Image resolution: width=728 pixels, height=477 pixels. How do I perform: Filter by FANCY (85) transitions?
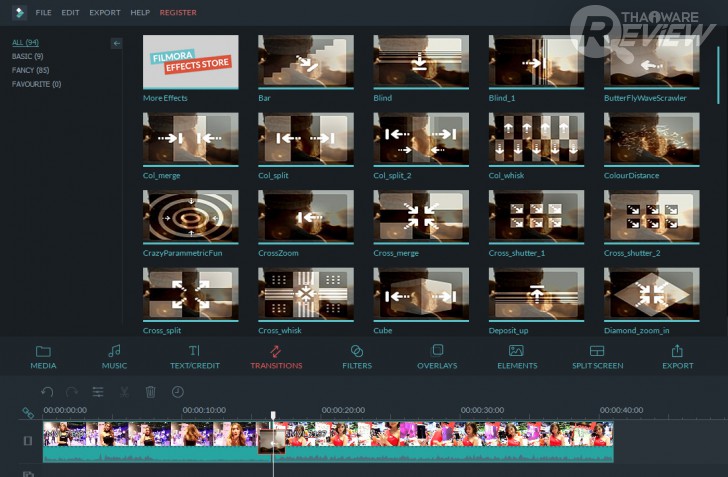click(31, 70)
